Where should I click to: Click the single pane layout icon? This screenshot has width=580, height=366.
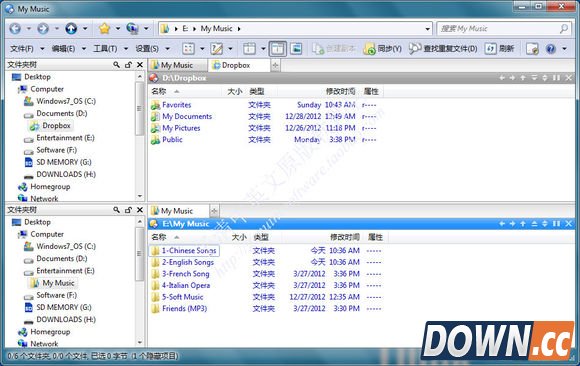pos(249,48)
